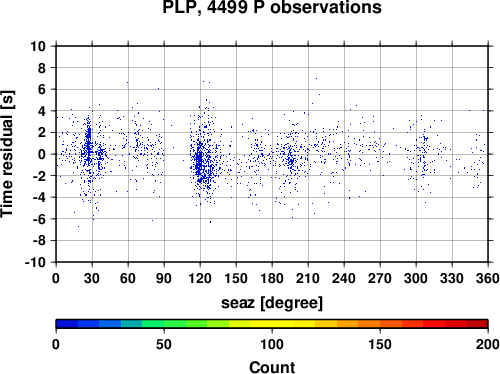Screen dimensions: 500x374
Task: Click the dense point cluster near seaz 28
Action: [89, 143]
